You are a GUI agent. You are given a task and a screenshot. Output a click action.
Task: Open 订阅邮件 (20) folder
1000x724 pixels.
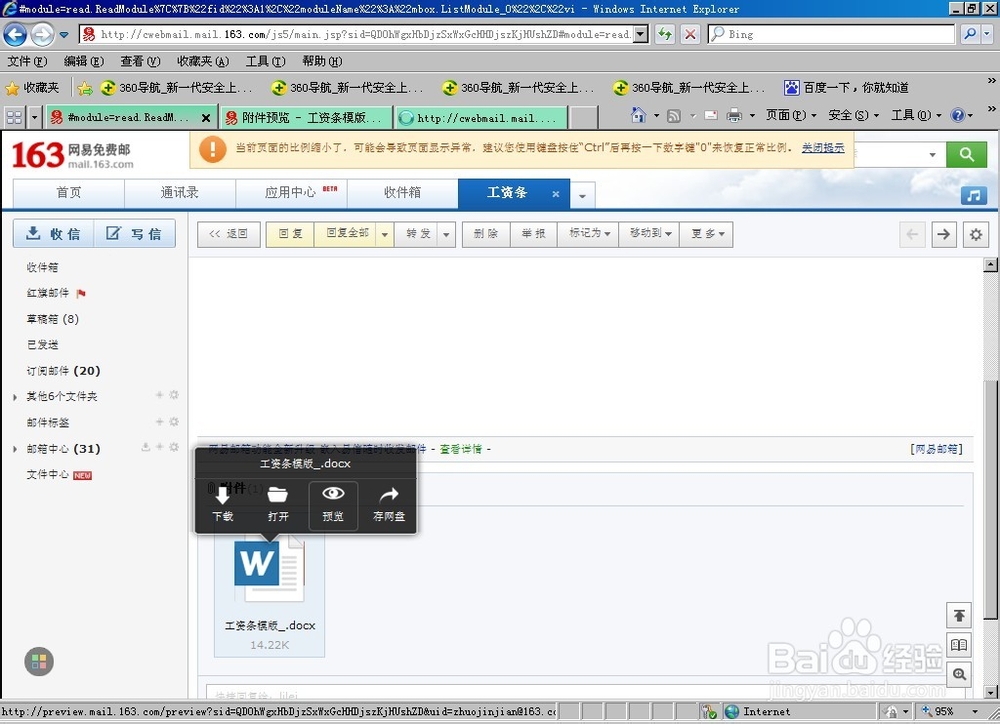click(x=63, y=371)
